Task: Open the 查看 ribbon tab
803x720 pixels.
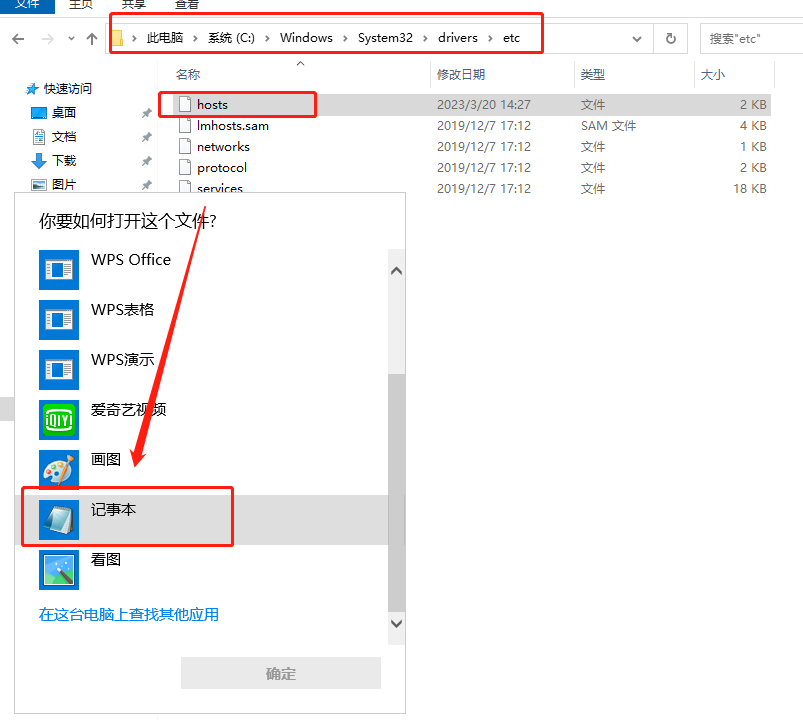Action: tap(186, 5)
